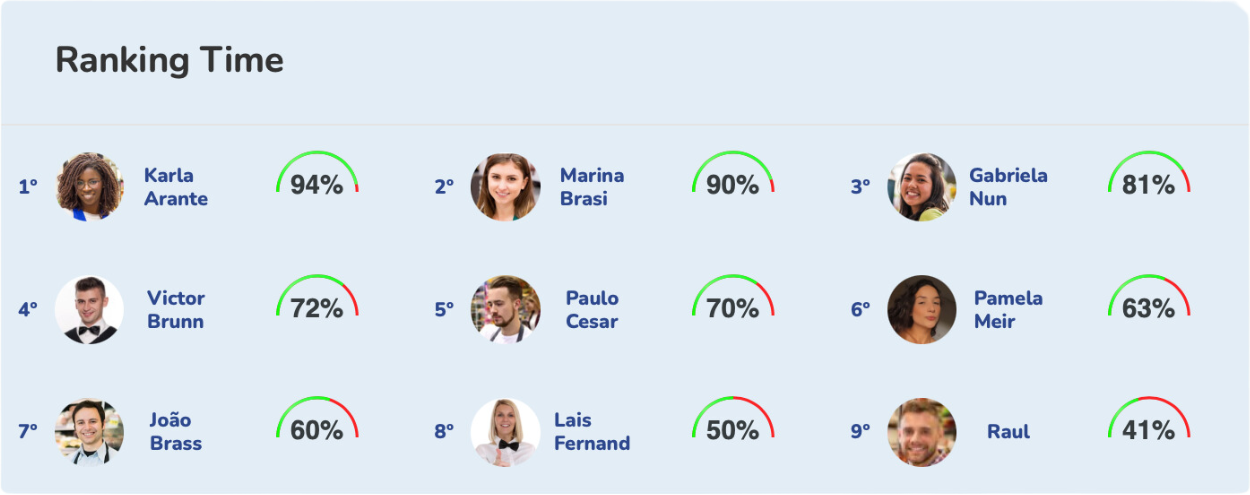The height and width of the screenshot is (495, 1250).
Task: Click the 5º rank label
Action: [444, 310]
